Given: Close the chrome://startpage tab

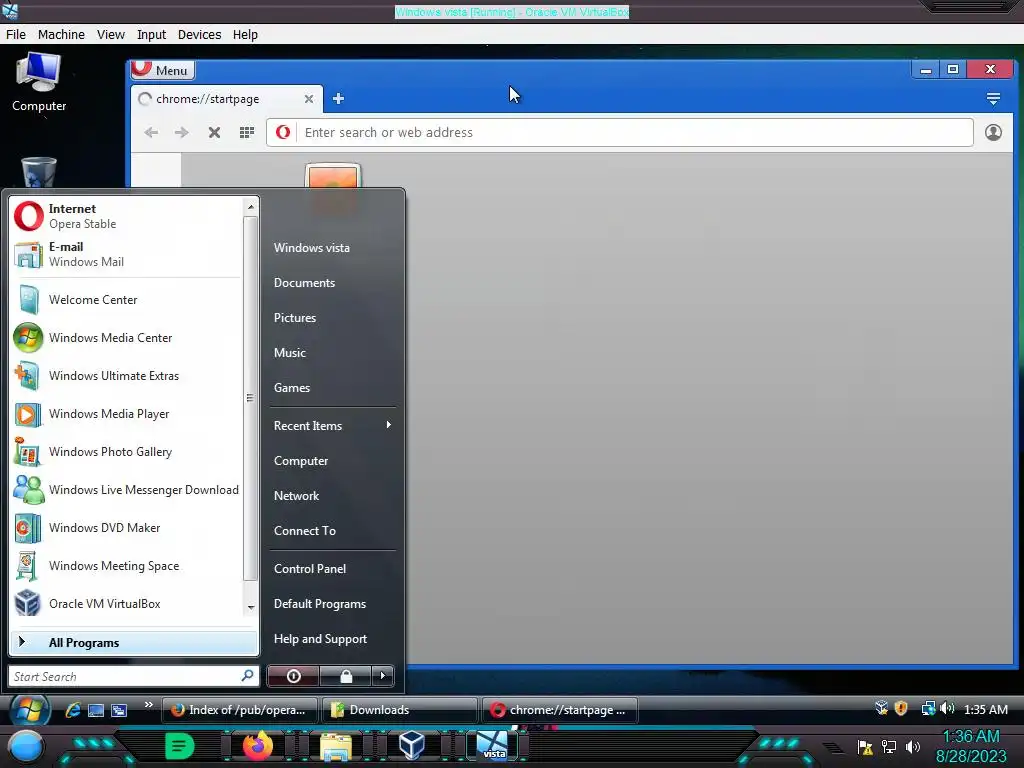Looking at the screenshot, I should coord(309,99).
